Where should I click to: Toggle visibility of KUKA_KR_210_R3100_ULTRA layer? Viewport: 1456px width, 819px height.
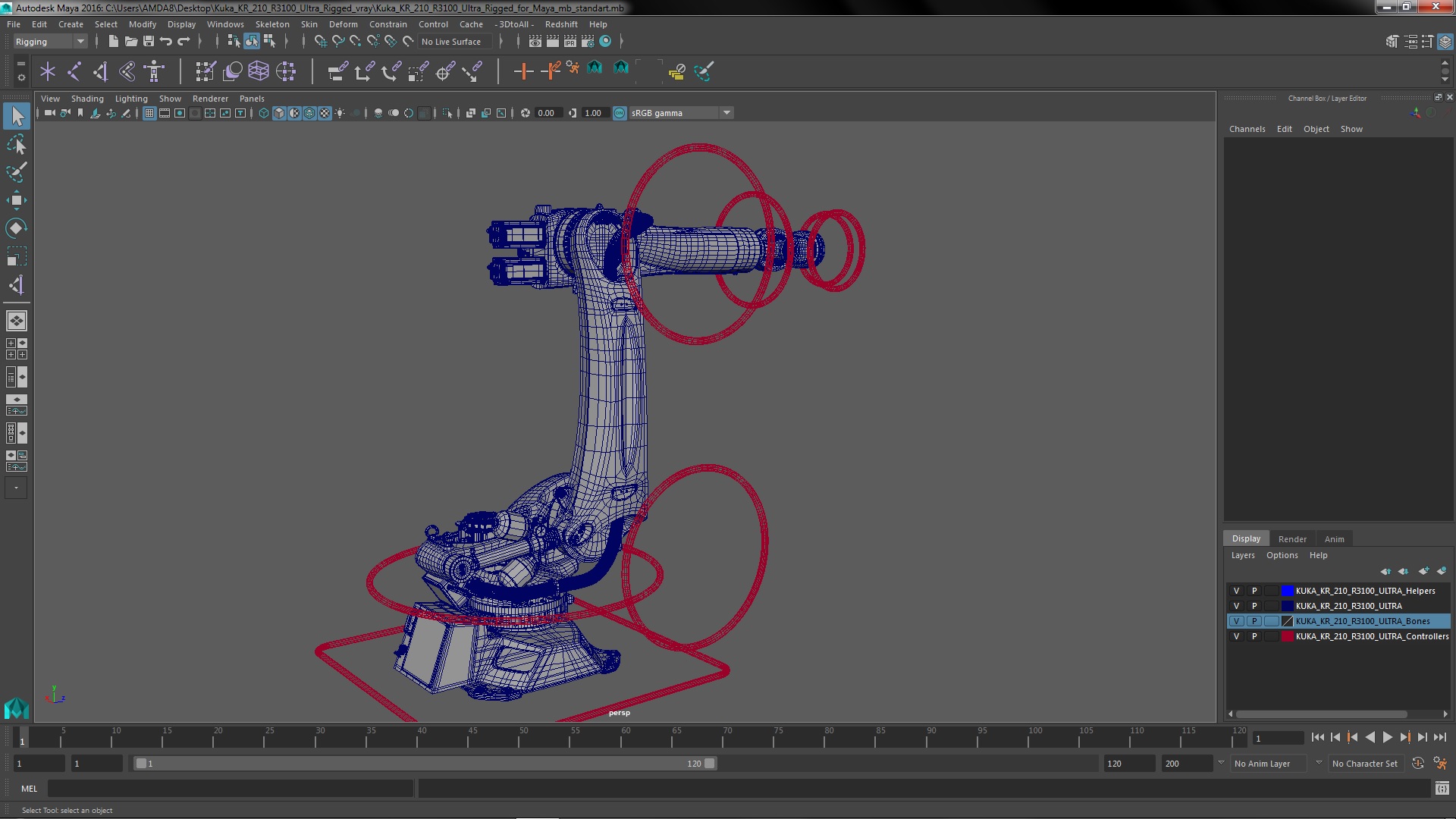[1236, 605]
